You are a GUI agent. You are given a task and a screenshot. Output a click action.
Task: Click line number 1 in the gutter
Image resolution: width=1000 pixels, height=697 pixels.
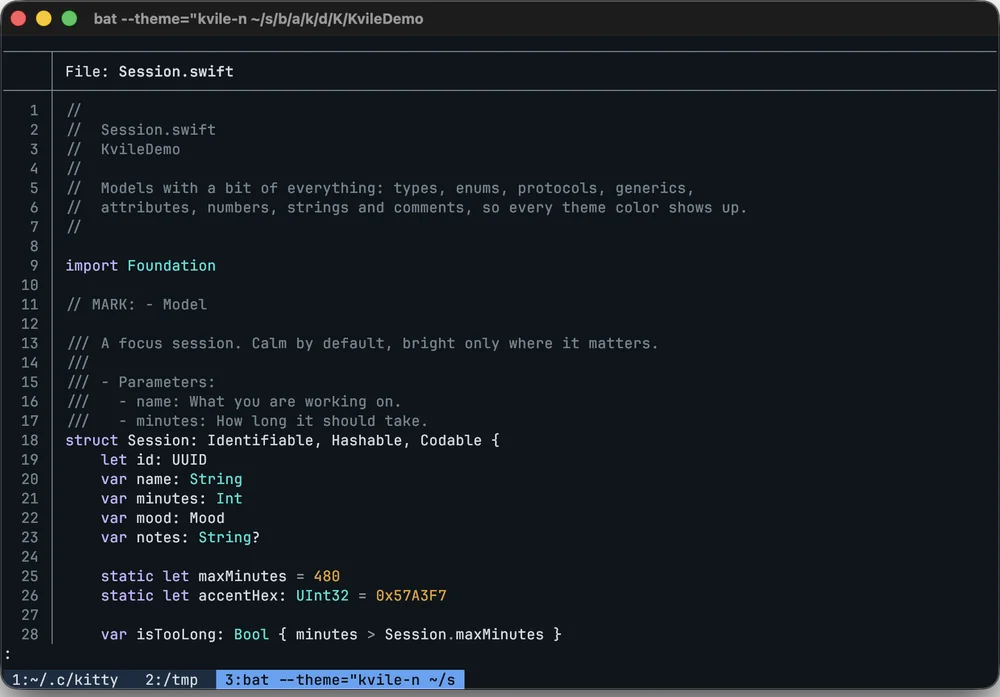tap(34, 111)
